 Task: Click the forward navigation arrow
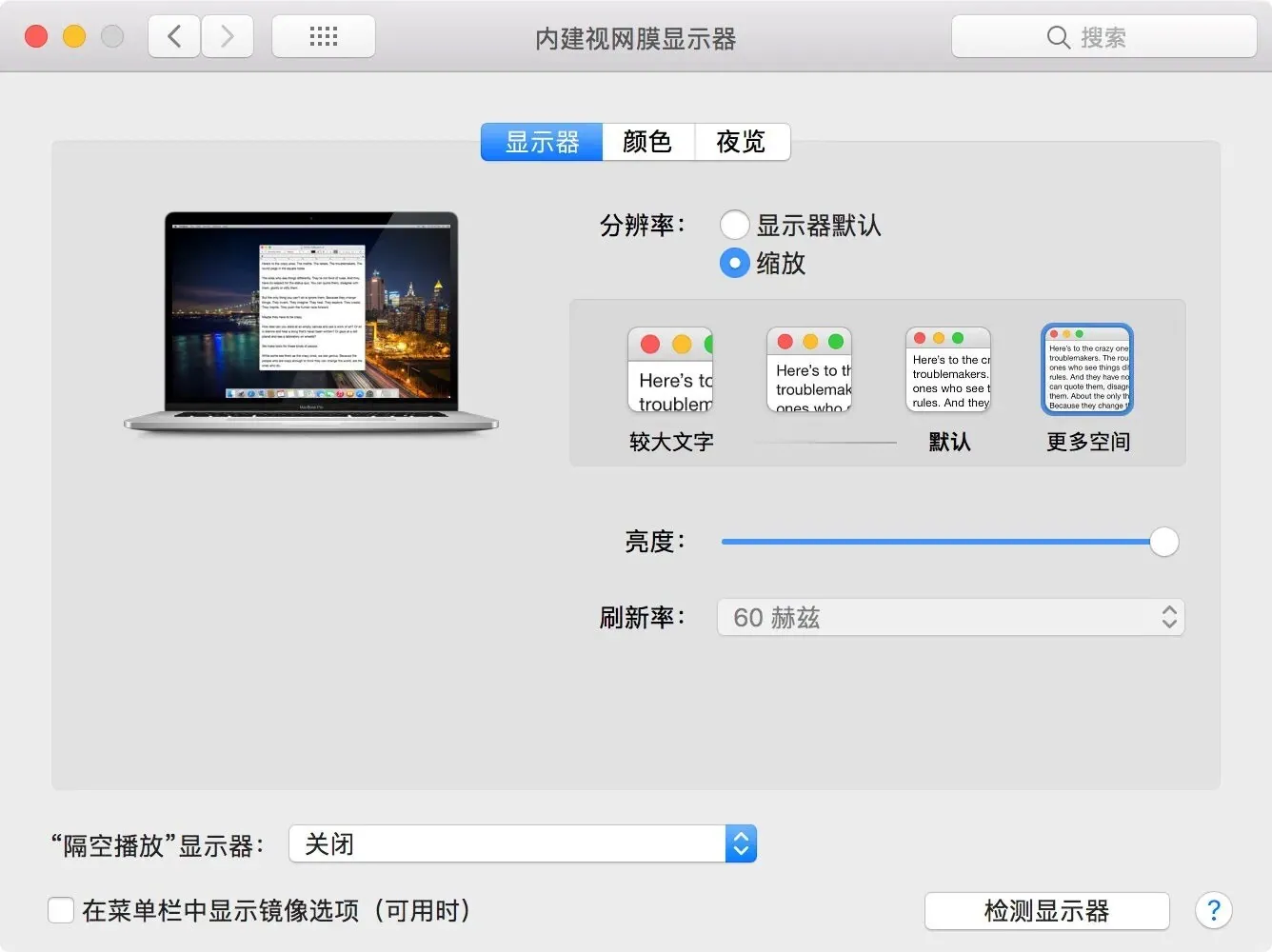(x=228, y=36)
